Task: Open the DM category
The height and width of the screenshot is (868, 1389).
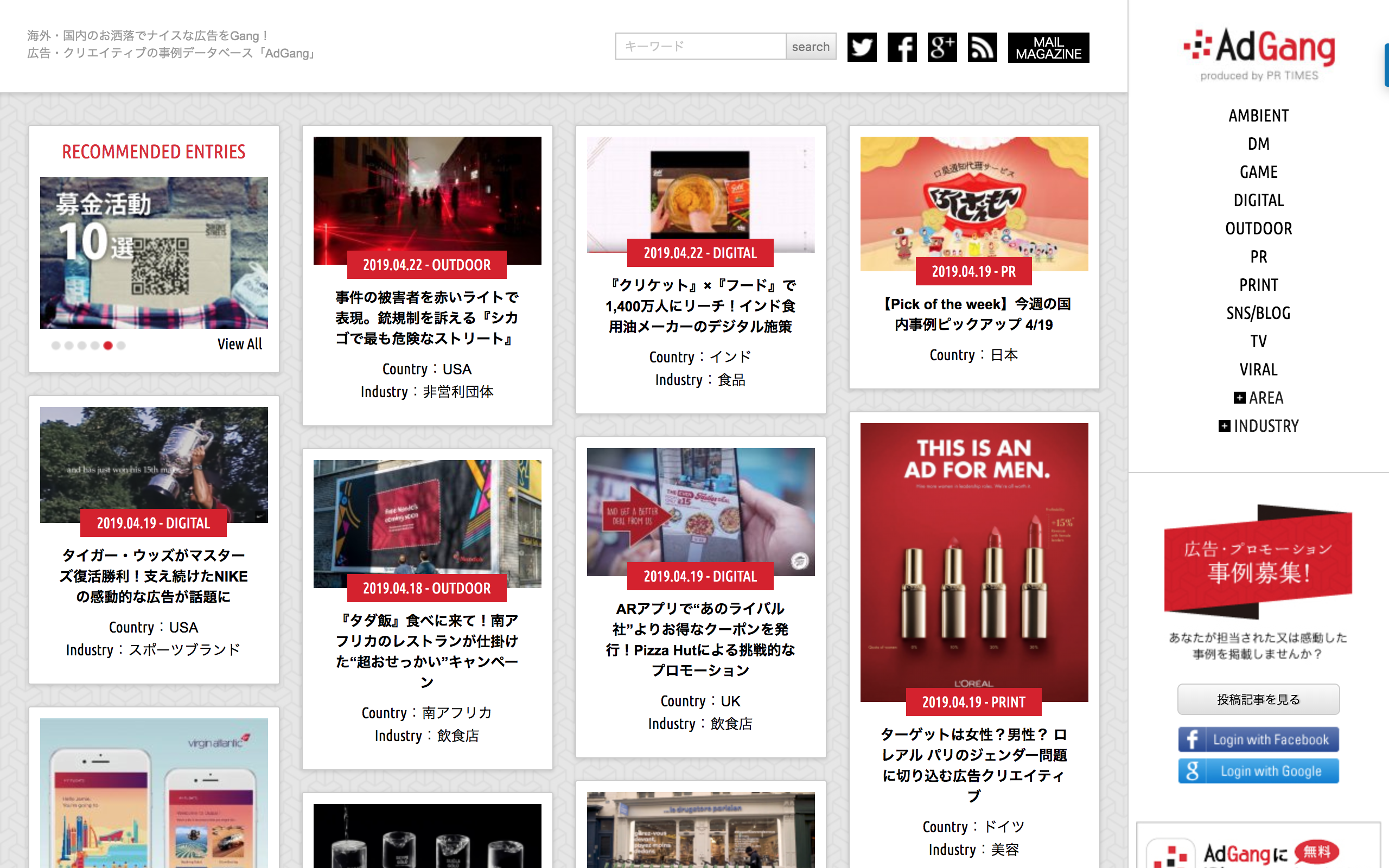Action: click(x=1258, y=144)
